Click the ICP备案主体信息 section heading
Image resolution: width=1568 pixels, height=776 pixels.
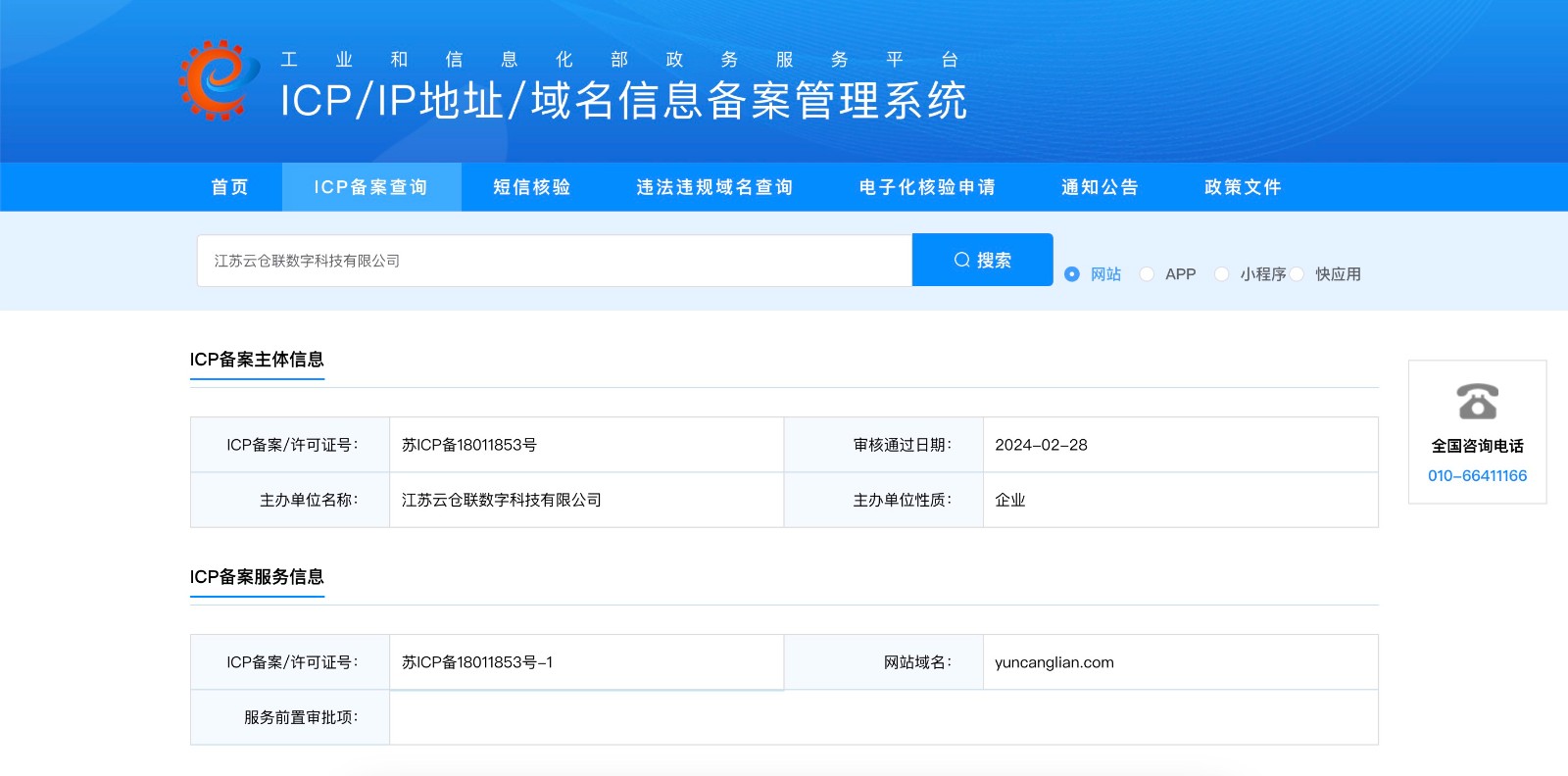(x=257, y=360)
